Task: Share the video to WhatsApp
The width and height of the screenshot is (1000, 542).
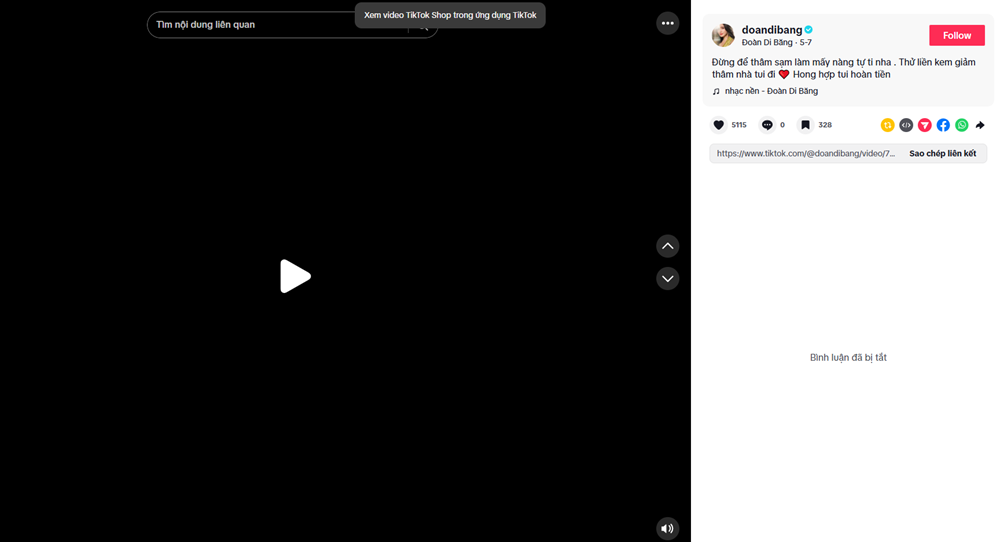Action: click(962, 125)
